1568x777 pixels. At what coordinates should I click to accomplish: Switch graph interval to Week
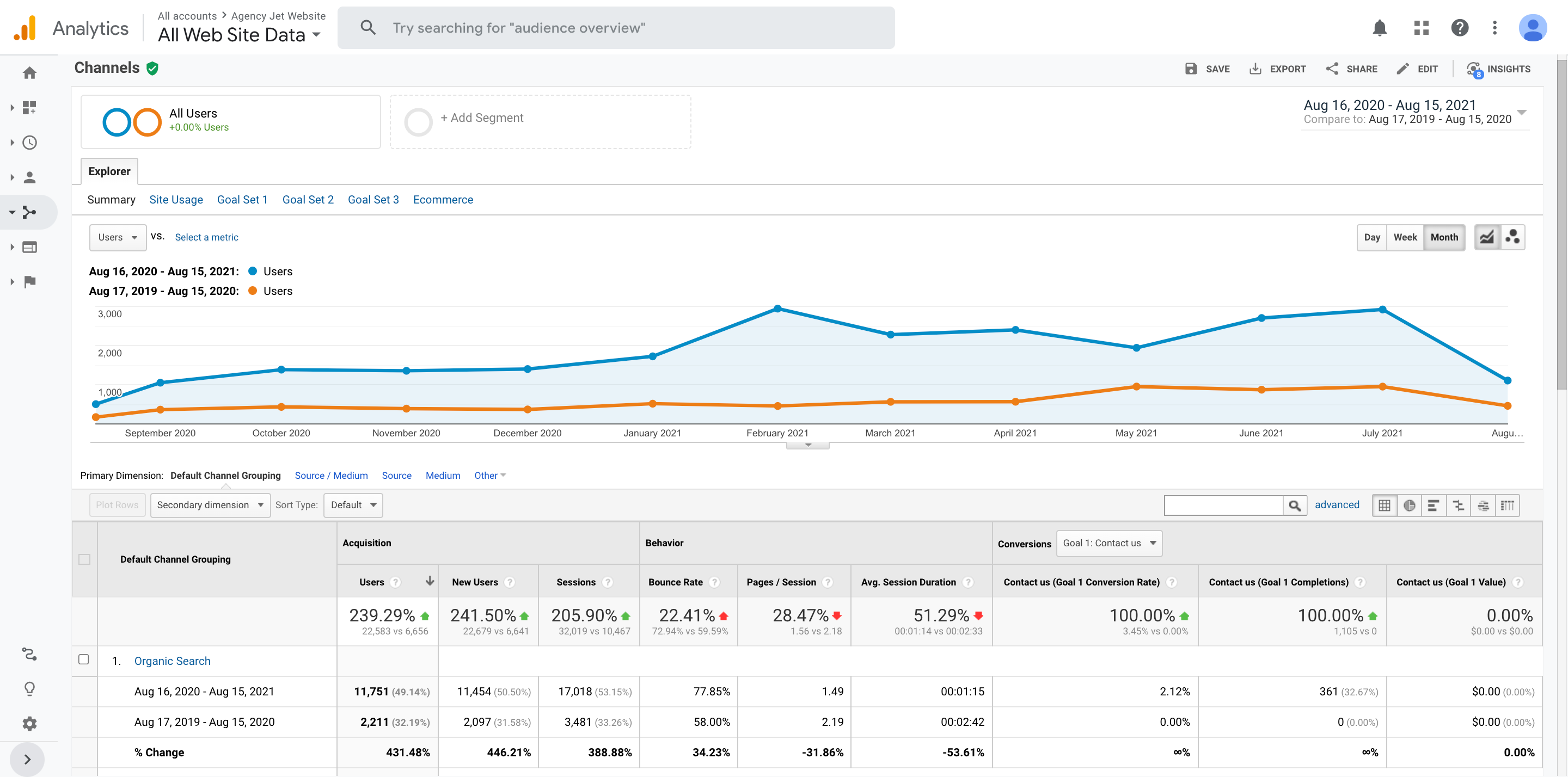click(x=1405, y=237)
